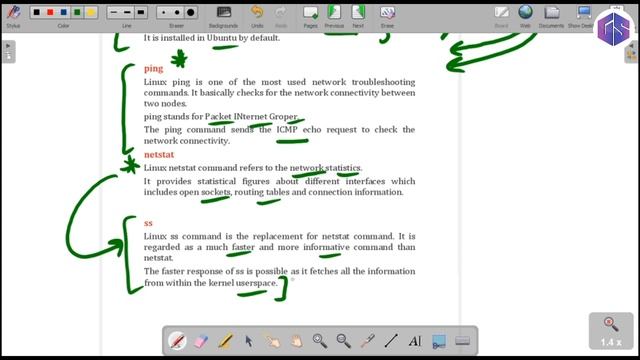Choose the medium line width

point(127,12)
